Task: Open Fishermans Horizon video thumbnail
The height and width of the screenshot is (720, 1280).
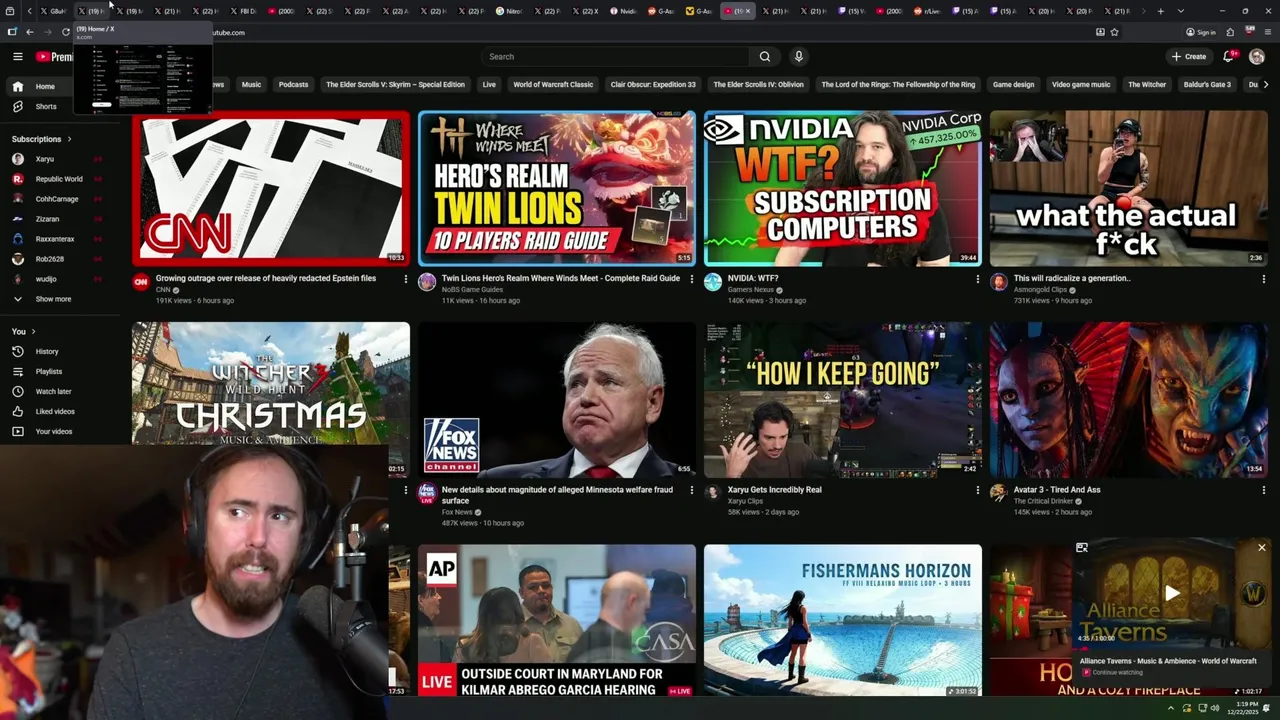Action: pos(843,620)
